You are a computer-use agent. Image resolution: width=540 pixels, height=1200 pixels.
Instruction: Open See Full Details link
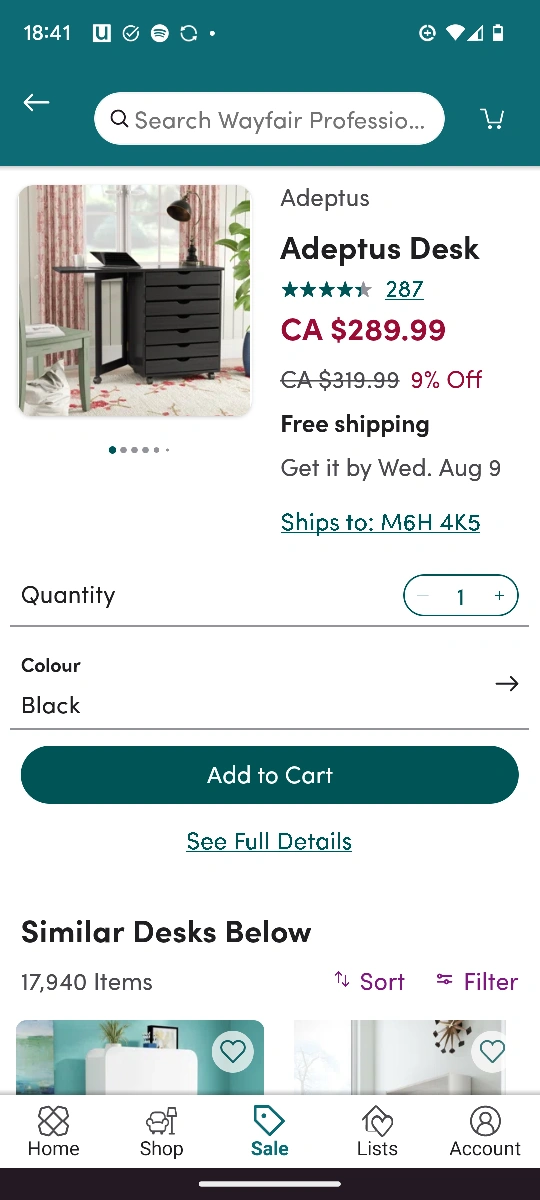point(269,841)
